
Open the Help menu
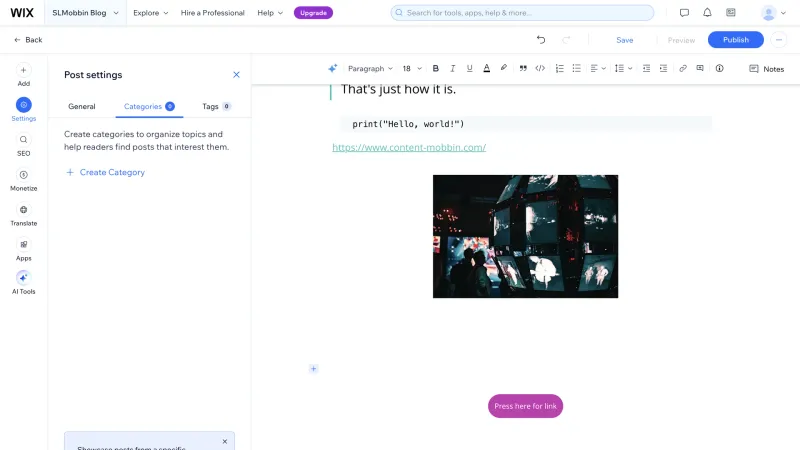tap(270, 13)
